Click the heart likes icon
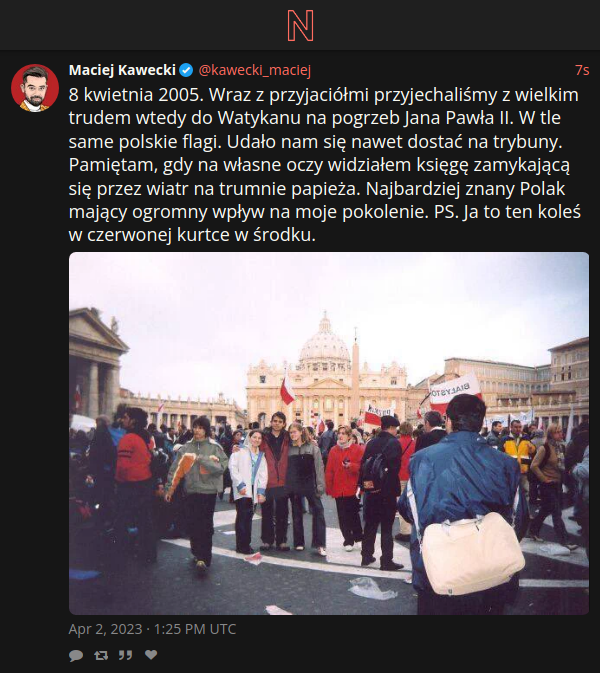The image size is (600, 673). (151, 655)
